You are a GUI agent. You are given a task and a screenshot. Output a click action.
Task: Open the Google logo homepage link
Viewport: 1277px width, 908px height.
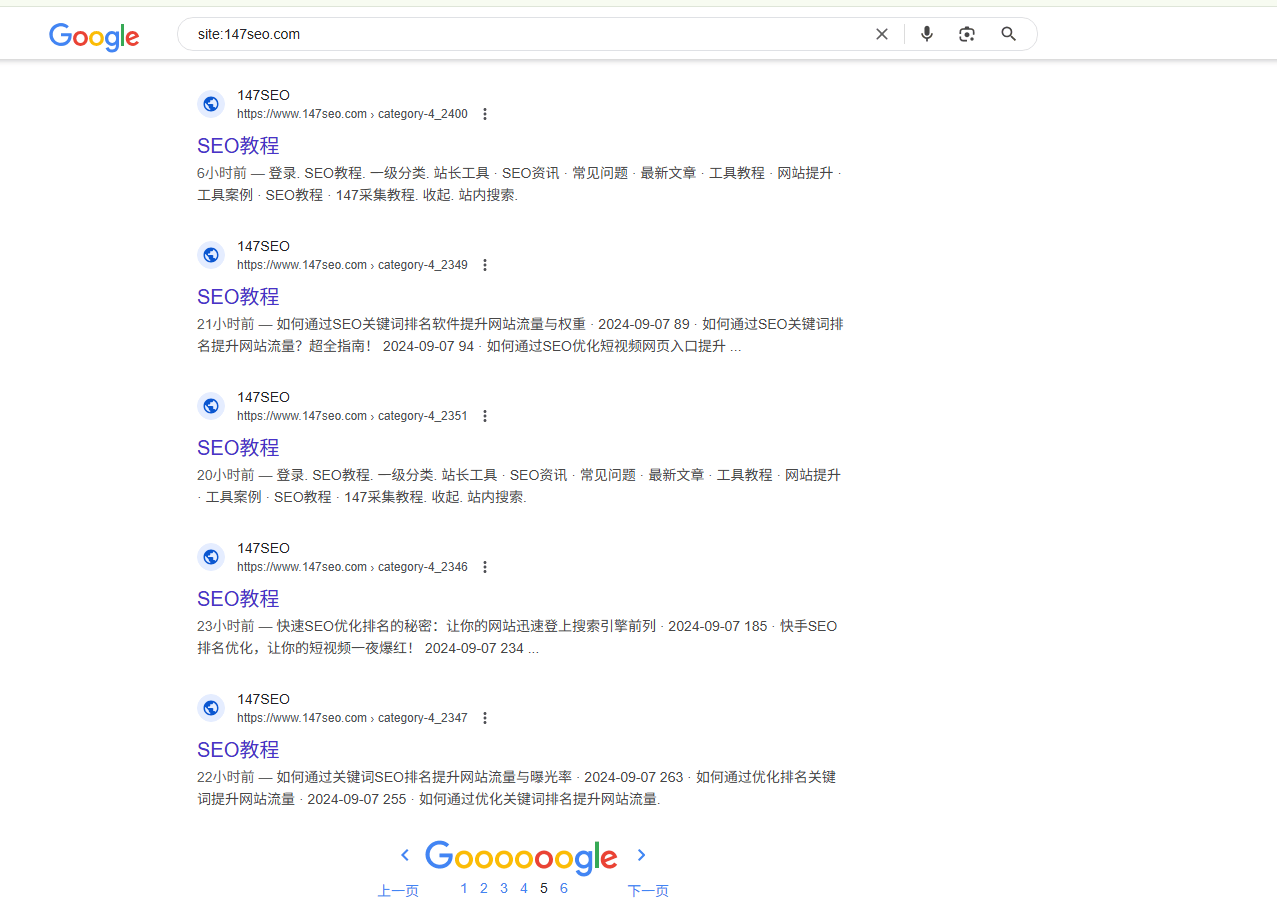(x=94, y=37)
